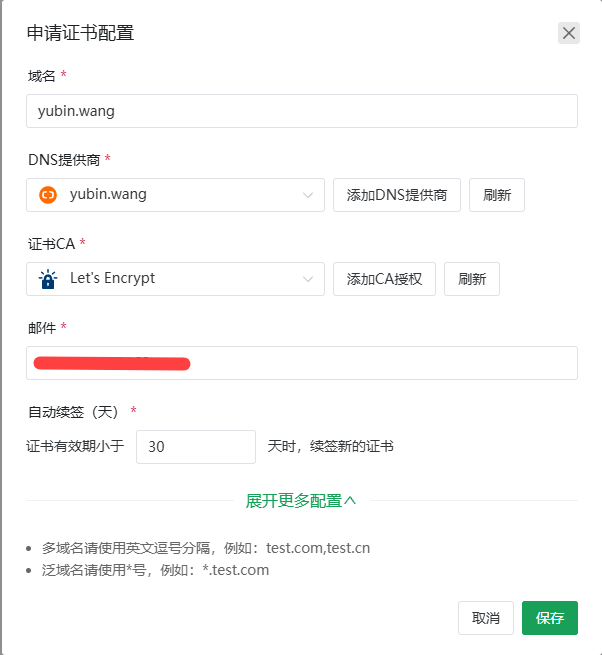Refresh the DNS provider list with 刷新
The width and height of the screenshot is (602, 655).
pos(497,195)
